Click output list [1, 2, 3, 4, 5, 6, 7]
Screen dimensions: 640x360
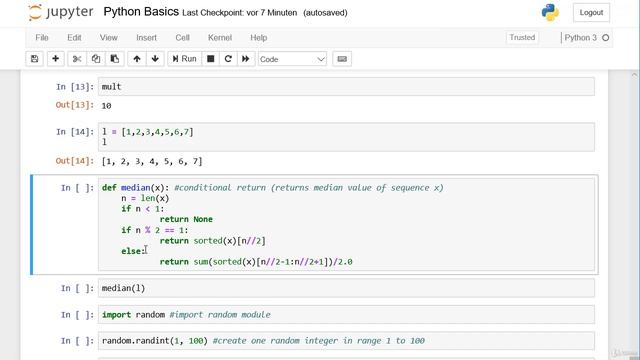(152, 161)
